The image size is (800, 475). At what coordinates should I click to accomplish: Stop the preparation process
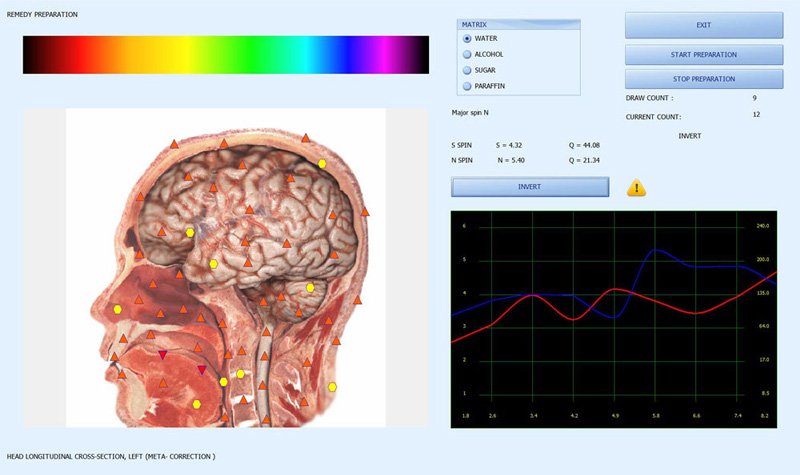(704, 79)
